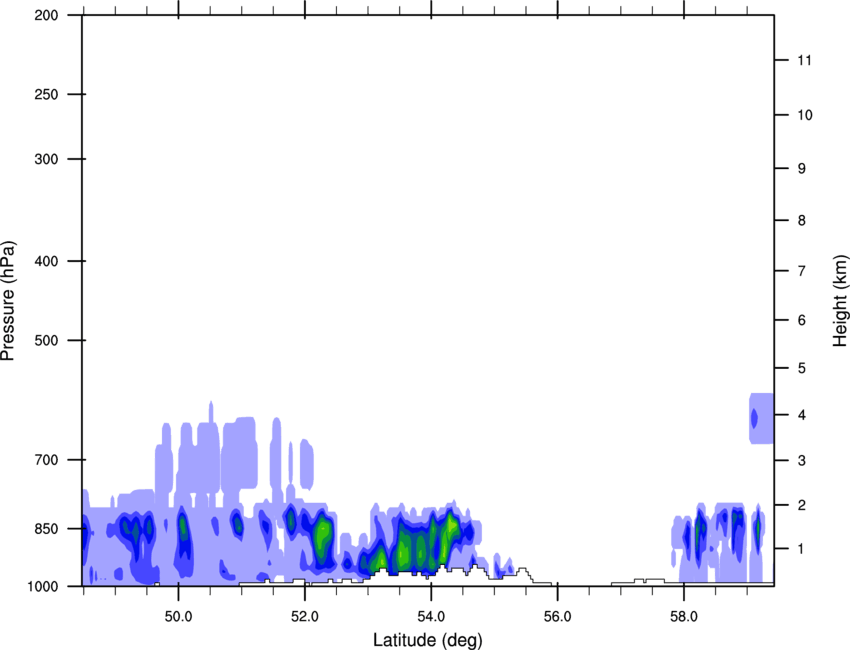Click the 7 km height label
This screenshot has width=850, height=650.
[x=802, y=271]
